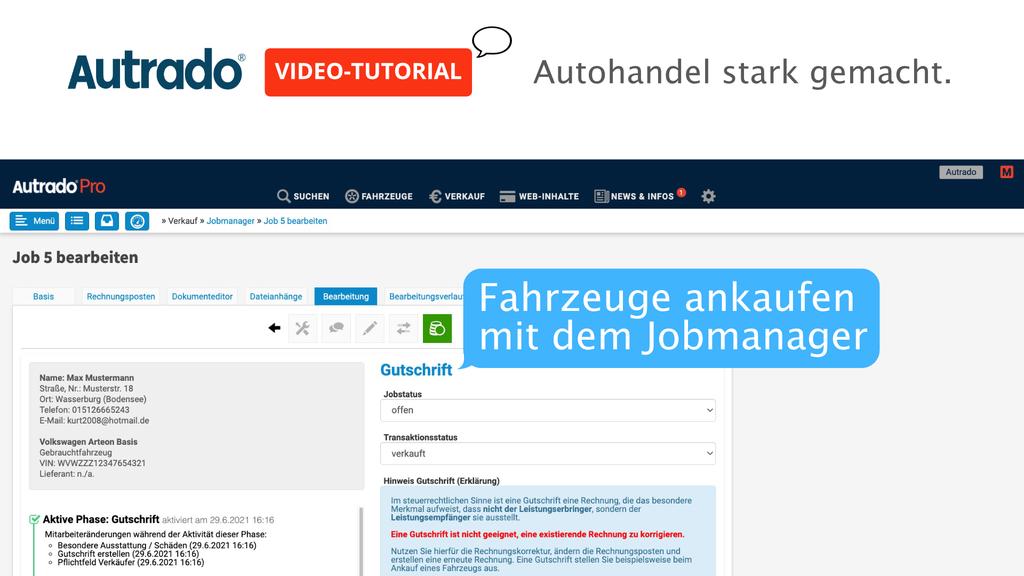The image size is (1024, 576).
Task: Click the list view icon button
Action: coord(76,221)
